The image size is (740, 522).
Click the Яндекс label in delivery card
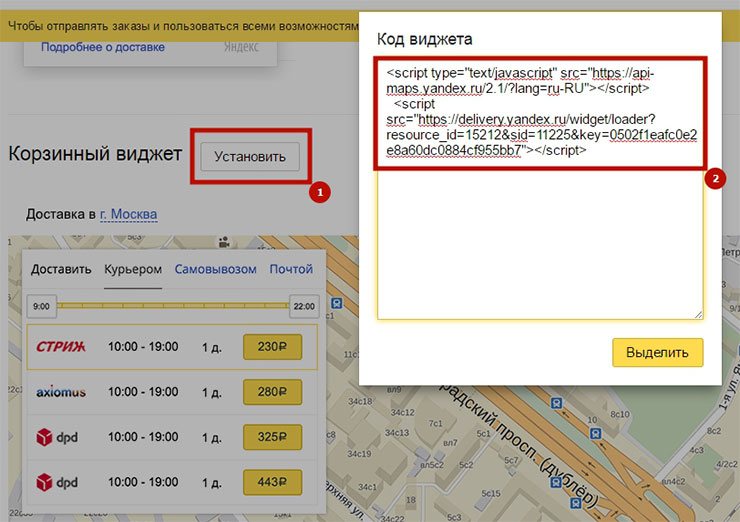(x=241, y=47)
